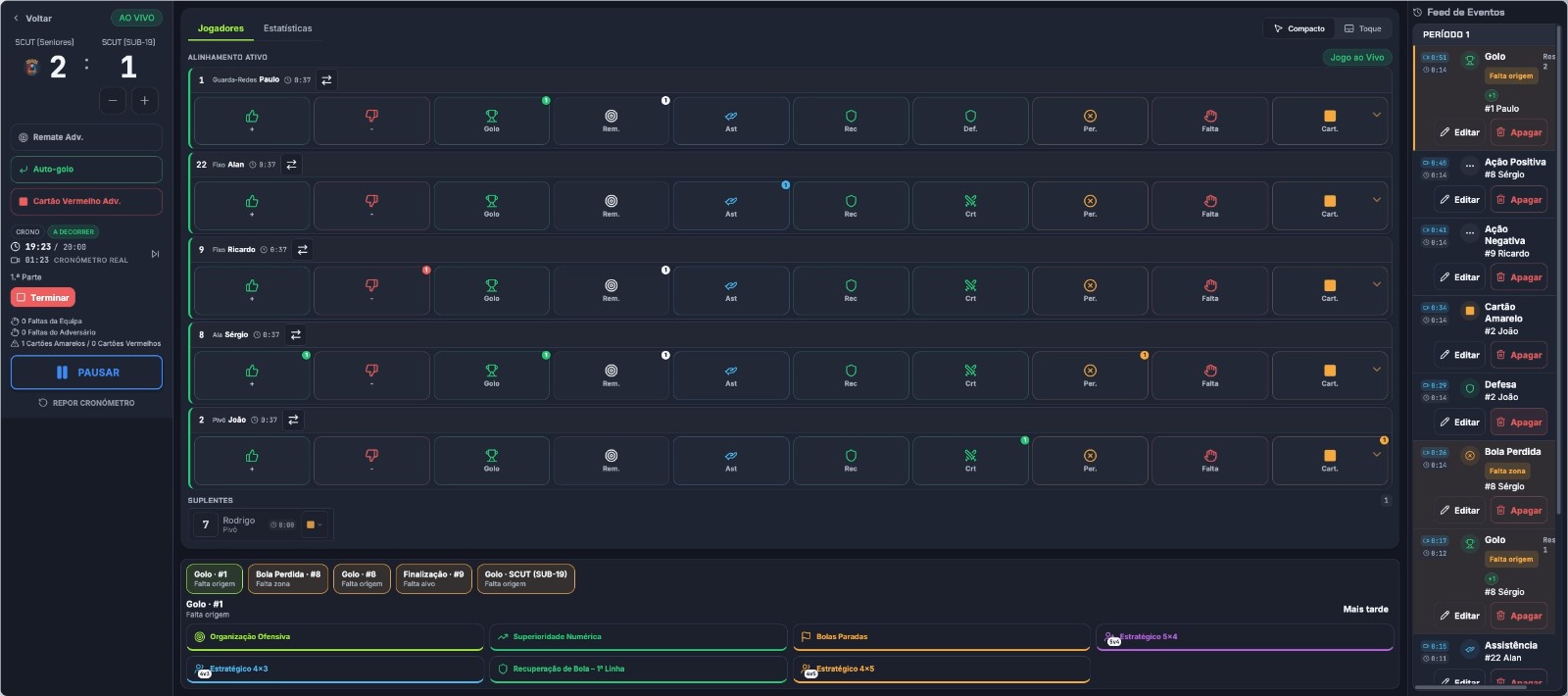Image resolution: width=1568 pixels, height=696 pixels.
Task: Delete the Defesa event for João
Action: click(1518, 423)
